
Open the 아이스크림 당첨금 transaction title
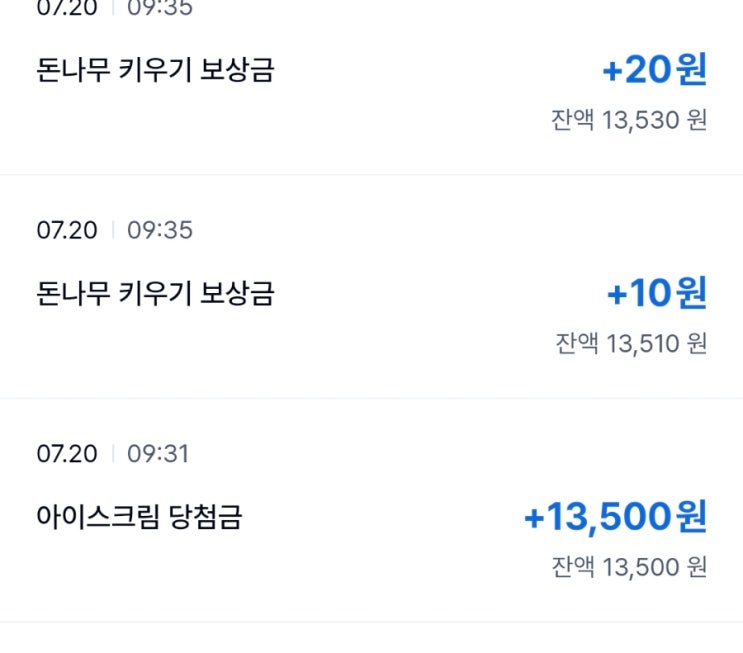coord(139,518)
